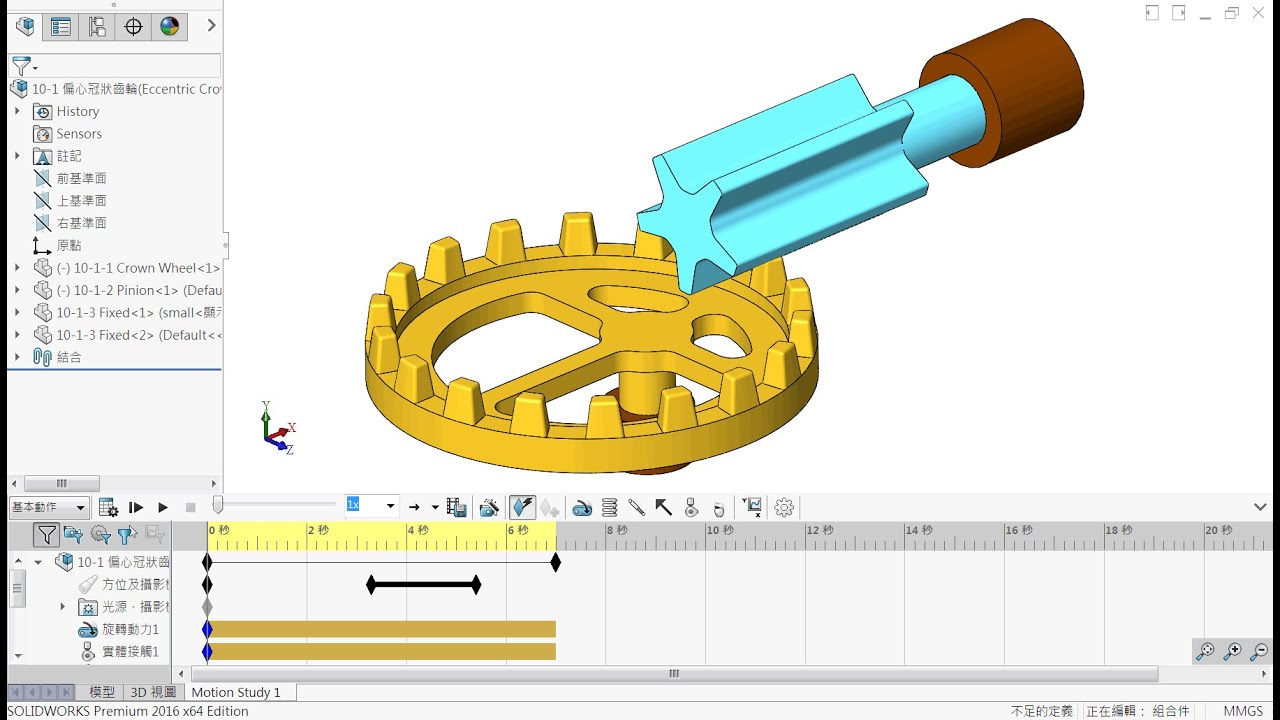The height and width of the screenshot is (720, 1280).
Task: Zoom in on the timeline
Action: 1232,651
